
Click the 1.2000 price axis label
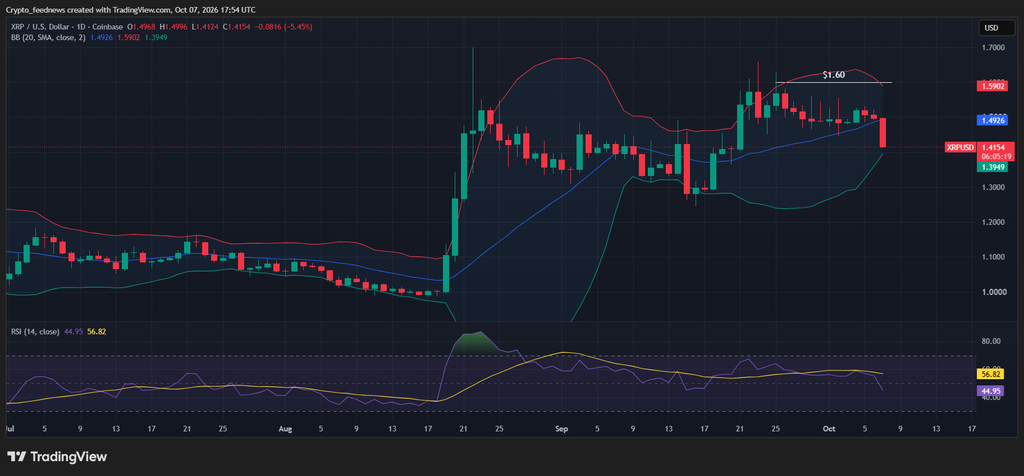pyautogui.click(x=991, y=222)
